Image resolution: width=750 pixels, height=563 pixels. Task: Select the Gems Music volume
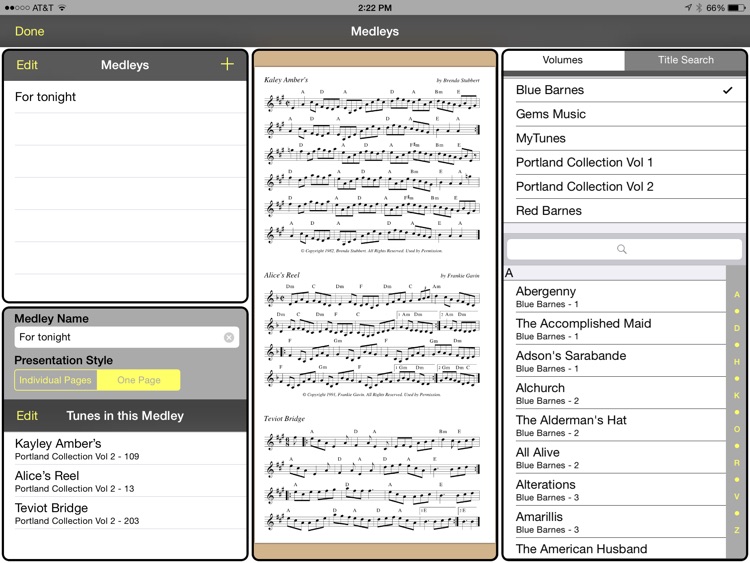tap(625, 114)
